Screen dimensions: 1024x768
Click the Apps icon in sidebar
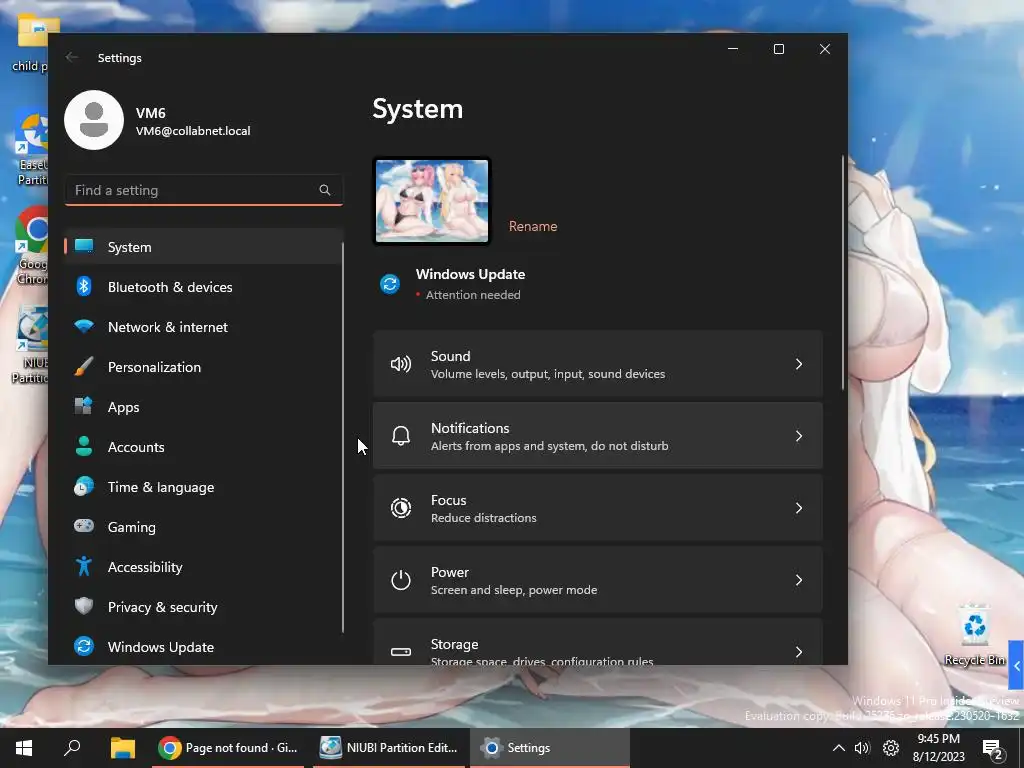click(84, 406)
